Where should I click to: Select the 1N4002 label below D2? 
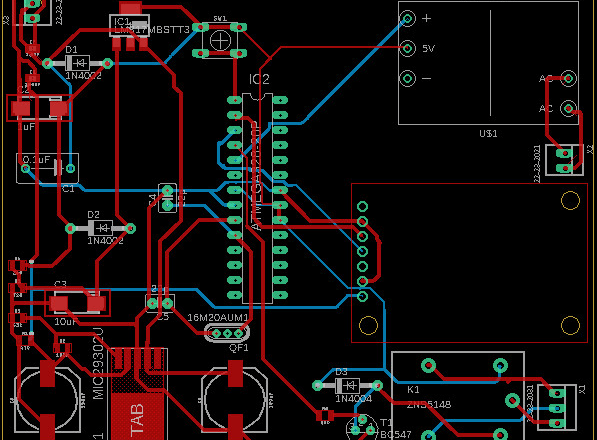click(x=105, y=241)
